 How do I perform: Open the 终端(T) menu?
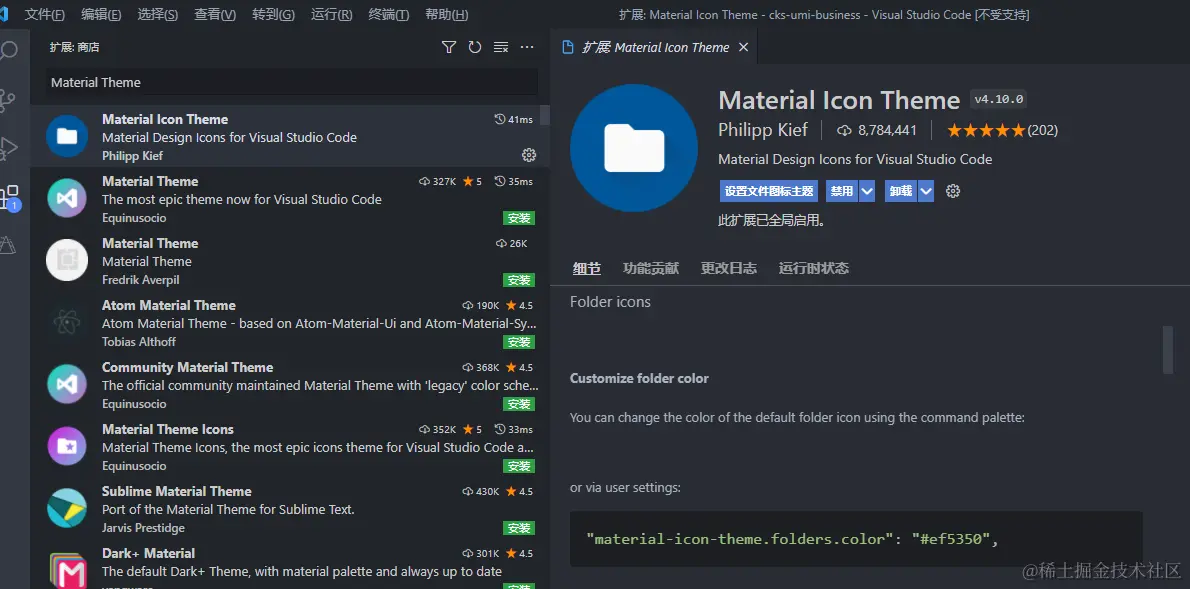(x=389, y=14)
